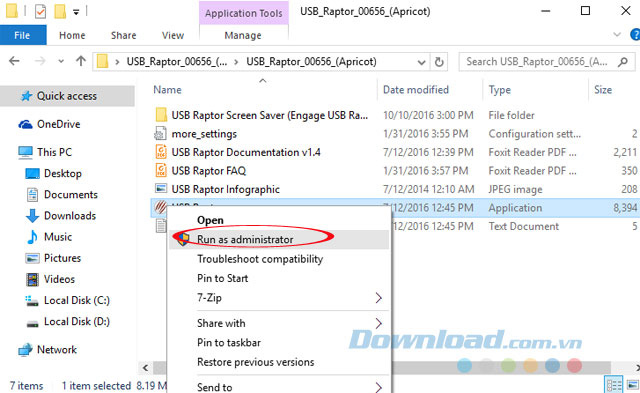Viewport: 640px width, 393px height.
Task: Sort files by Size column header
Action: pyautogui.click(x=603, y=90)
